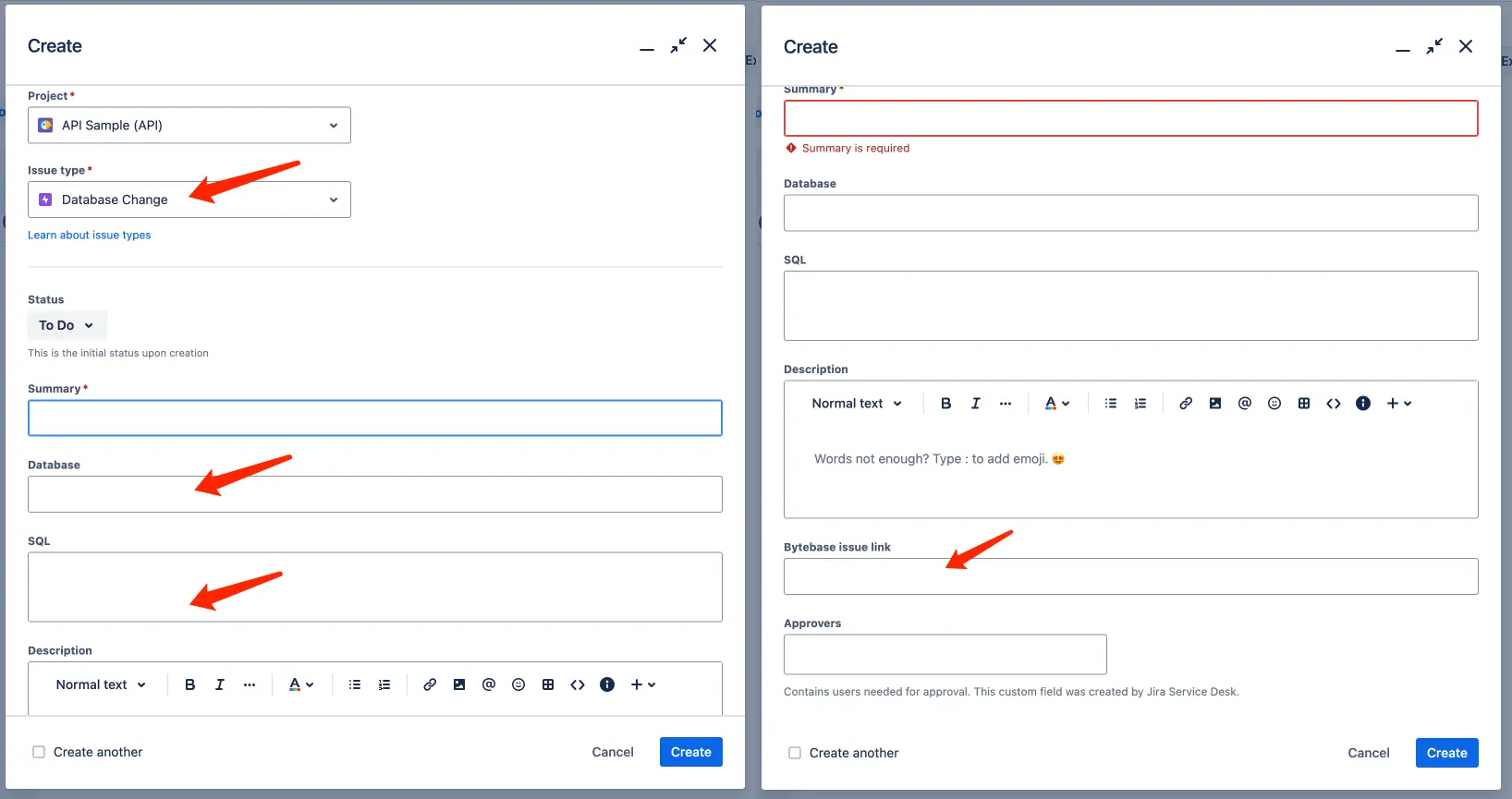Click link icon in right dialog editor

tap(1186, 404)
